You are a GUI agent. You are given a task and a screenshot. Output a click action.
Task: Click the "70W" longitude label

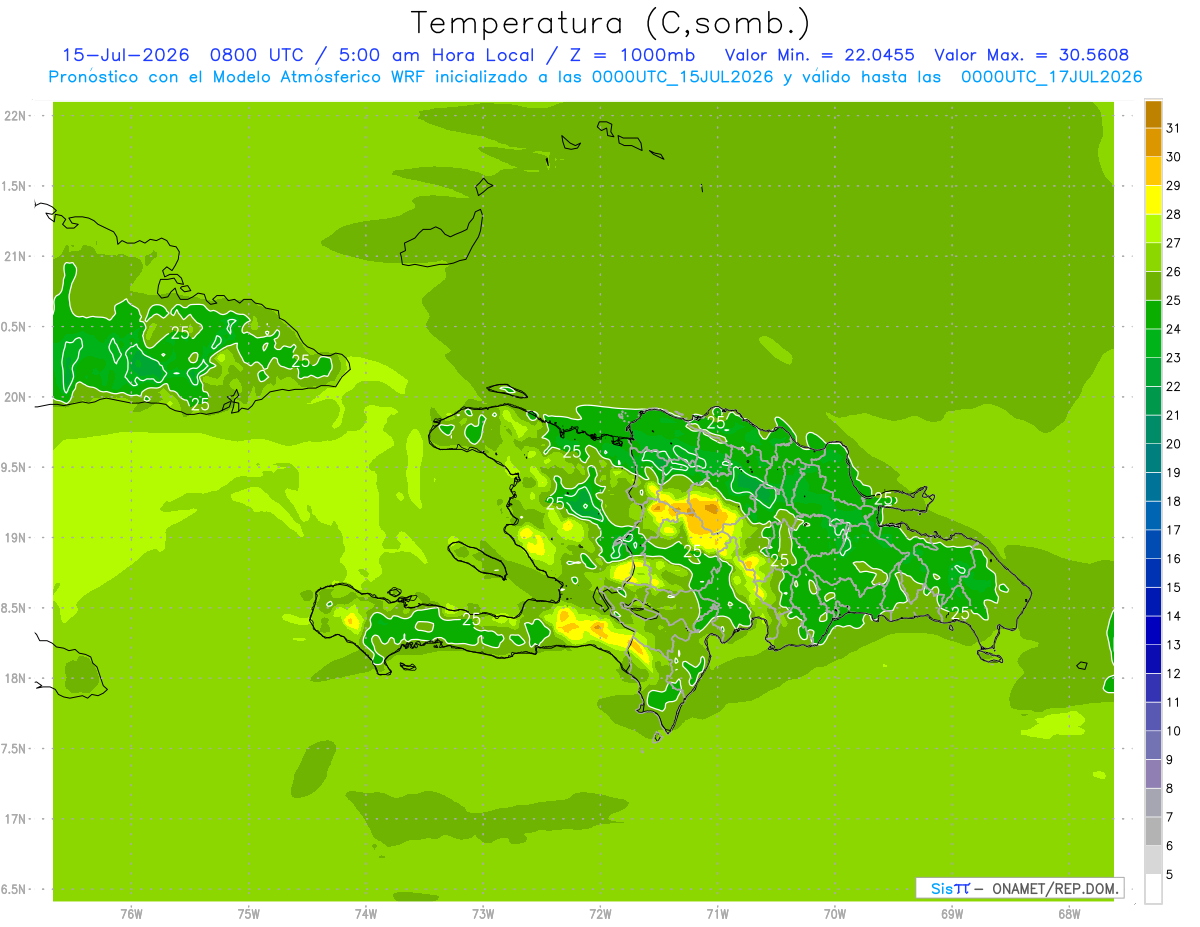[835, 914]
